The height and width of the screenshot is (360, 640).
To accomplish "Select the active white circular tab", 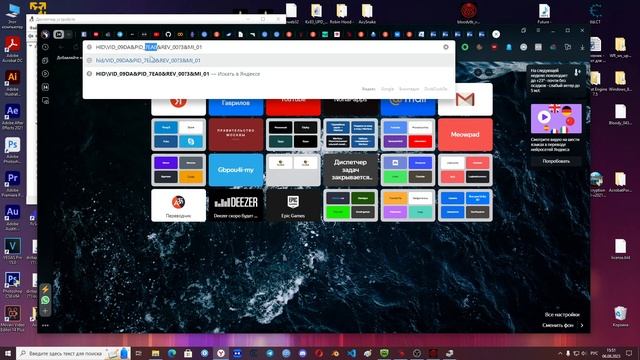I will click(496, 34).
